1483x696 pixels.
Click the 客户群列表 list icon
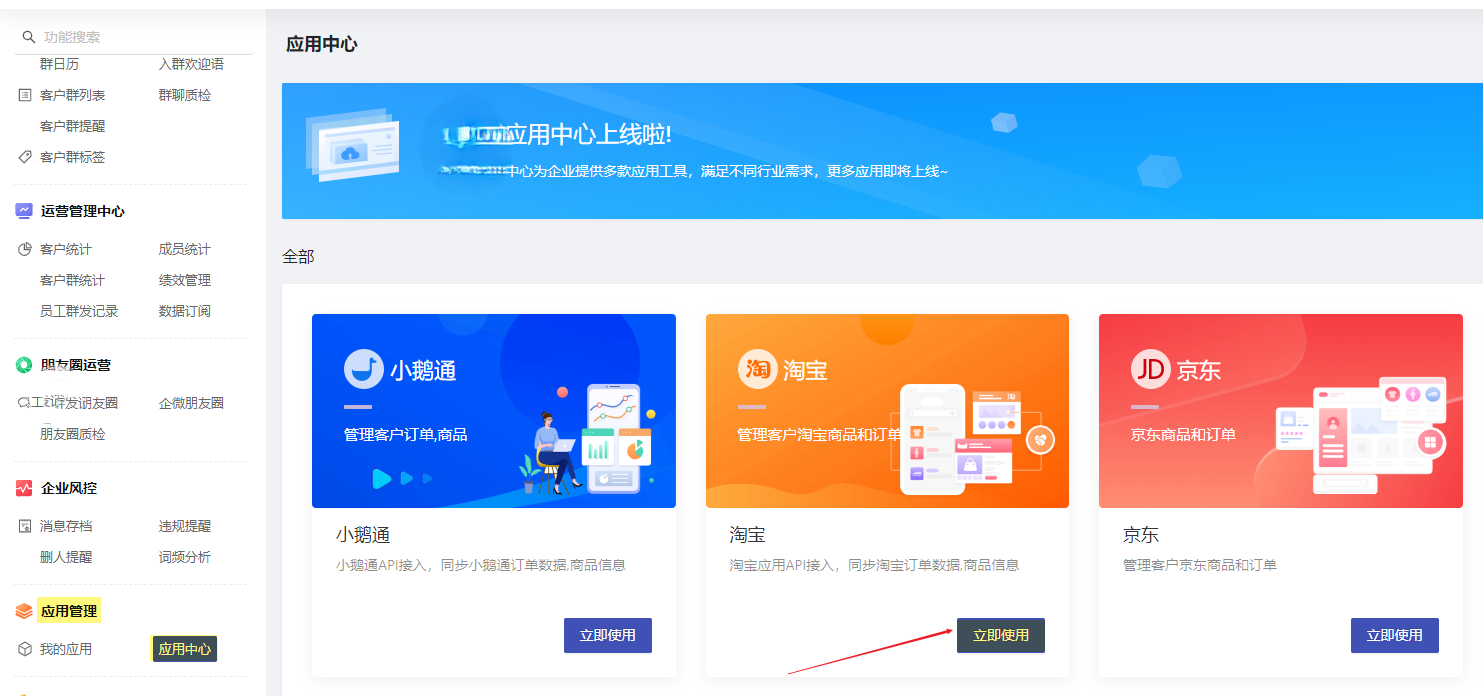point(25,95)
